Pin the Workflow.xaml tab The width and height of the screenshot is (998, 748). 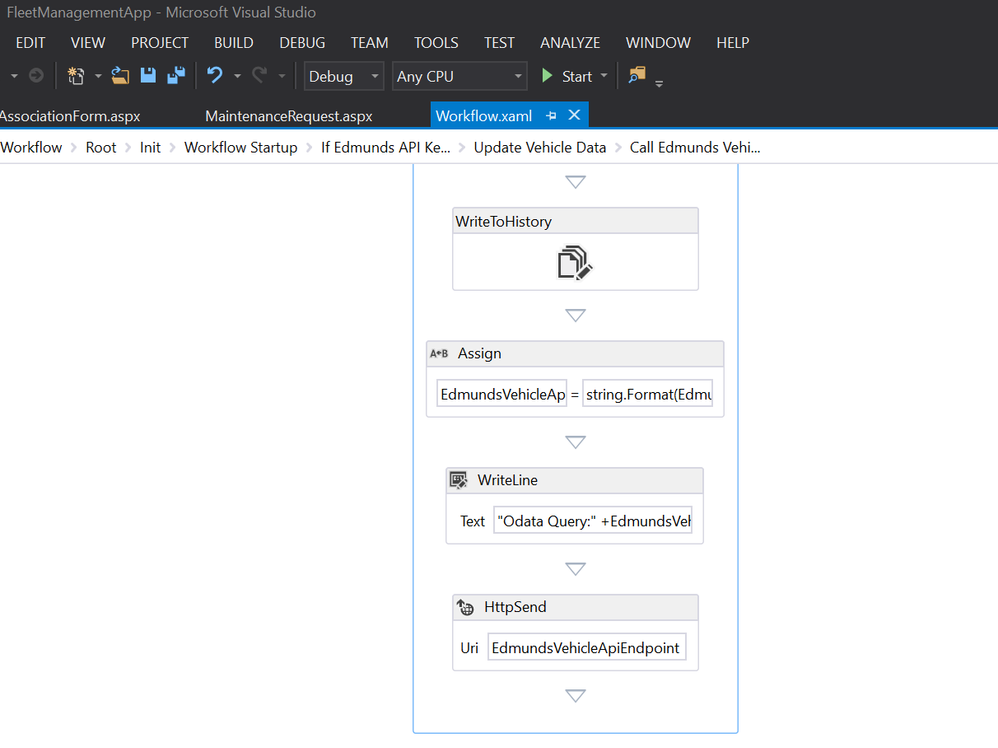click(551, 116)
